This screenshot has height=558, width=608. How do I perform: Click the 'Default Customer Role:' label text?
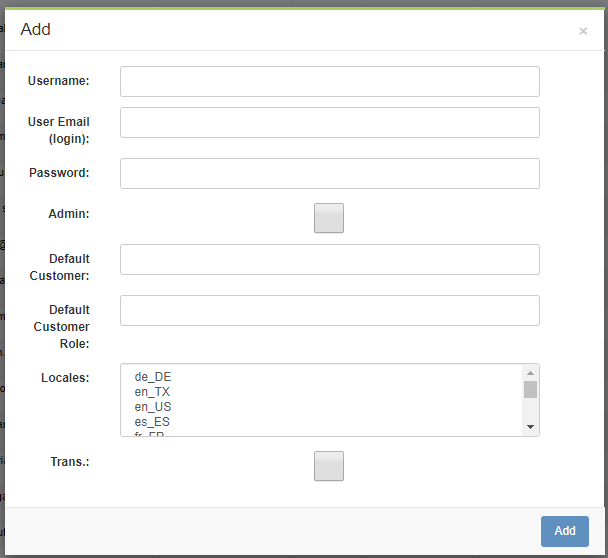coord(62,327)
